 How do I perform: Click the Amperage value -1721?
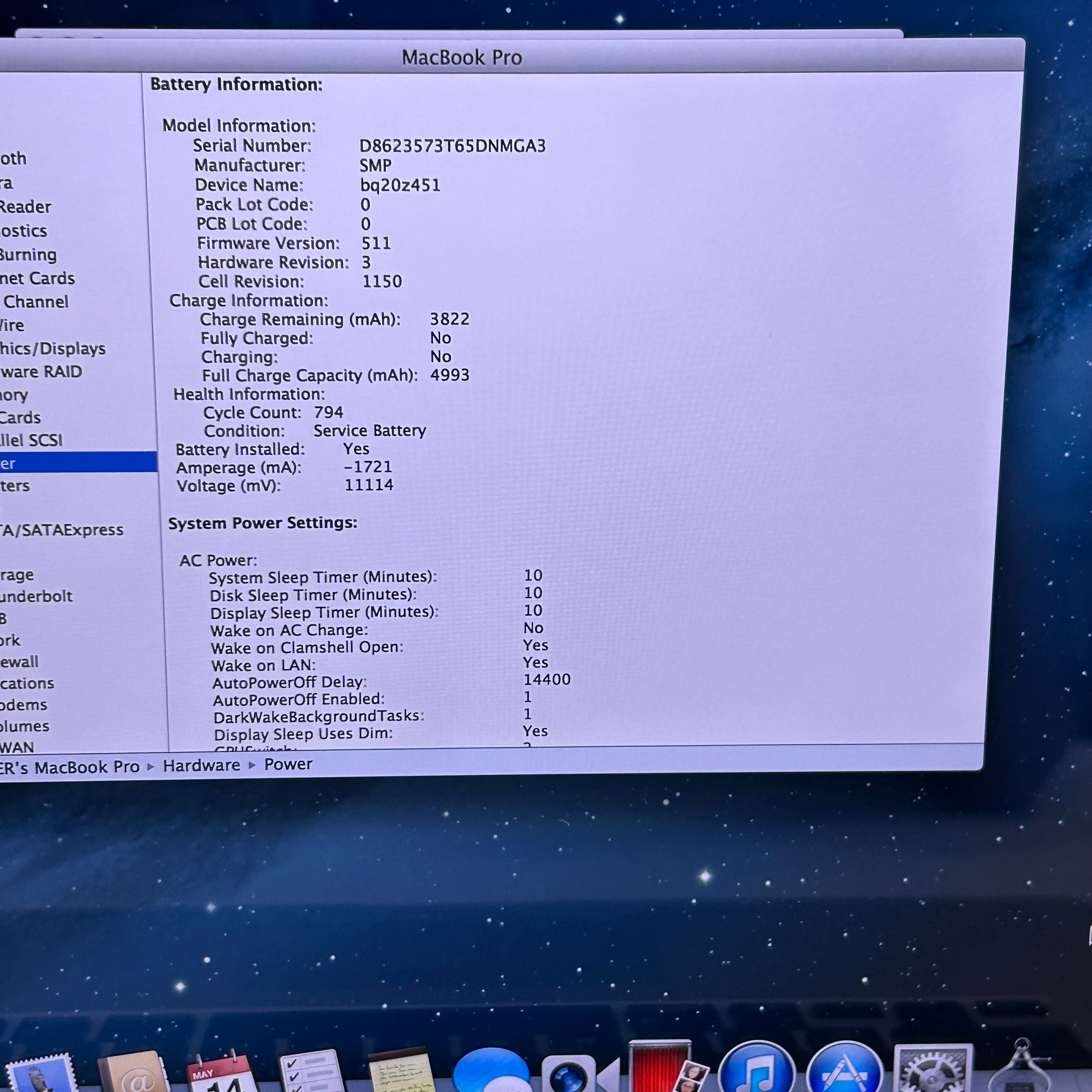368,467
